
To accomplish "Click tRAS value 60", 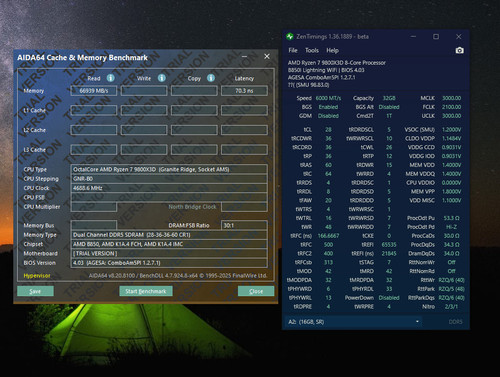I will tap(328, 165).
